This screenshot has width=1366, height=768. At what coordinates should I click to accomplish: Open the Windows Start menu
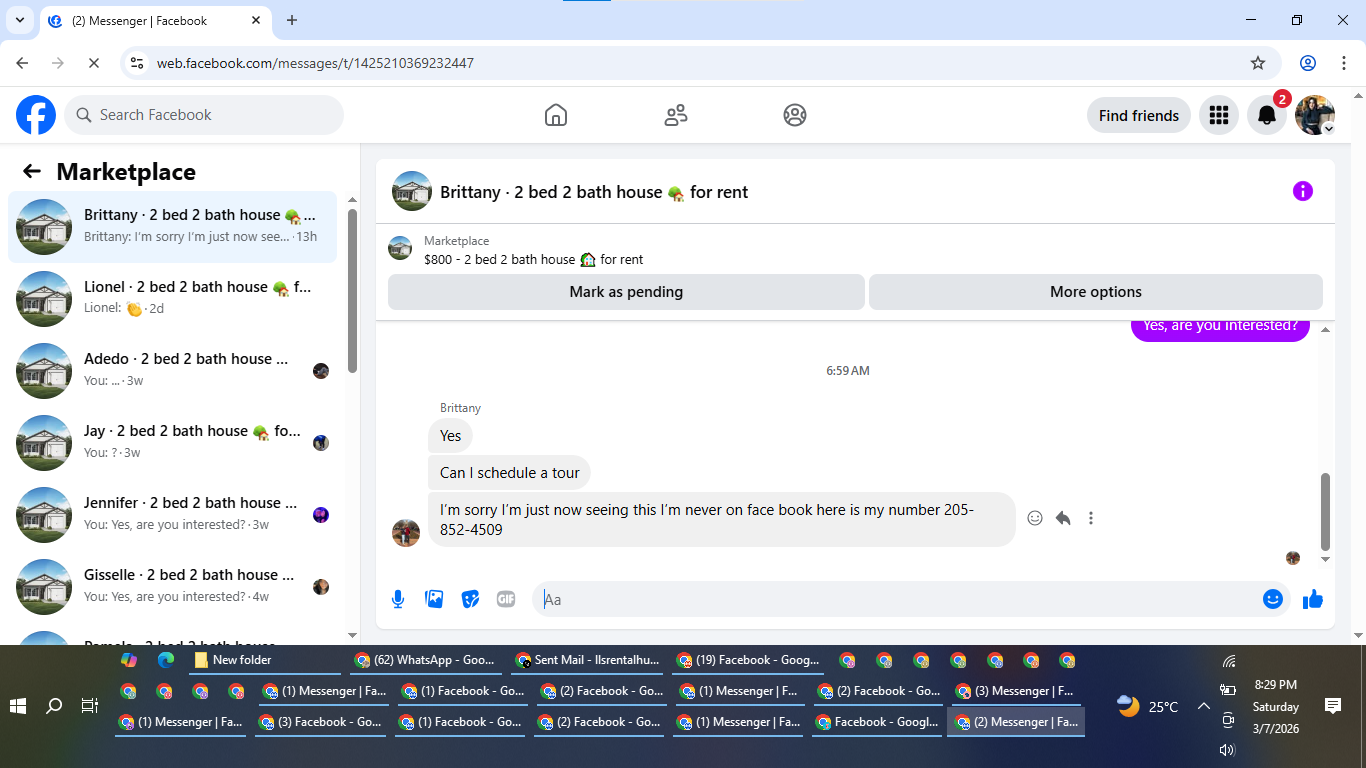pos(18,706)
